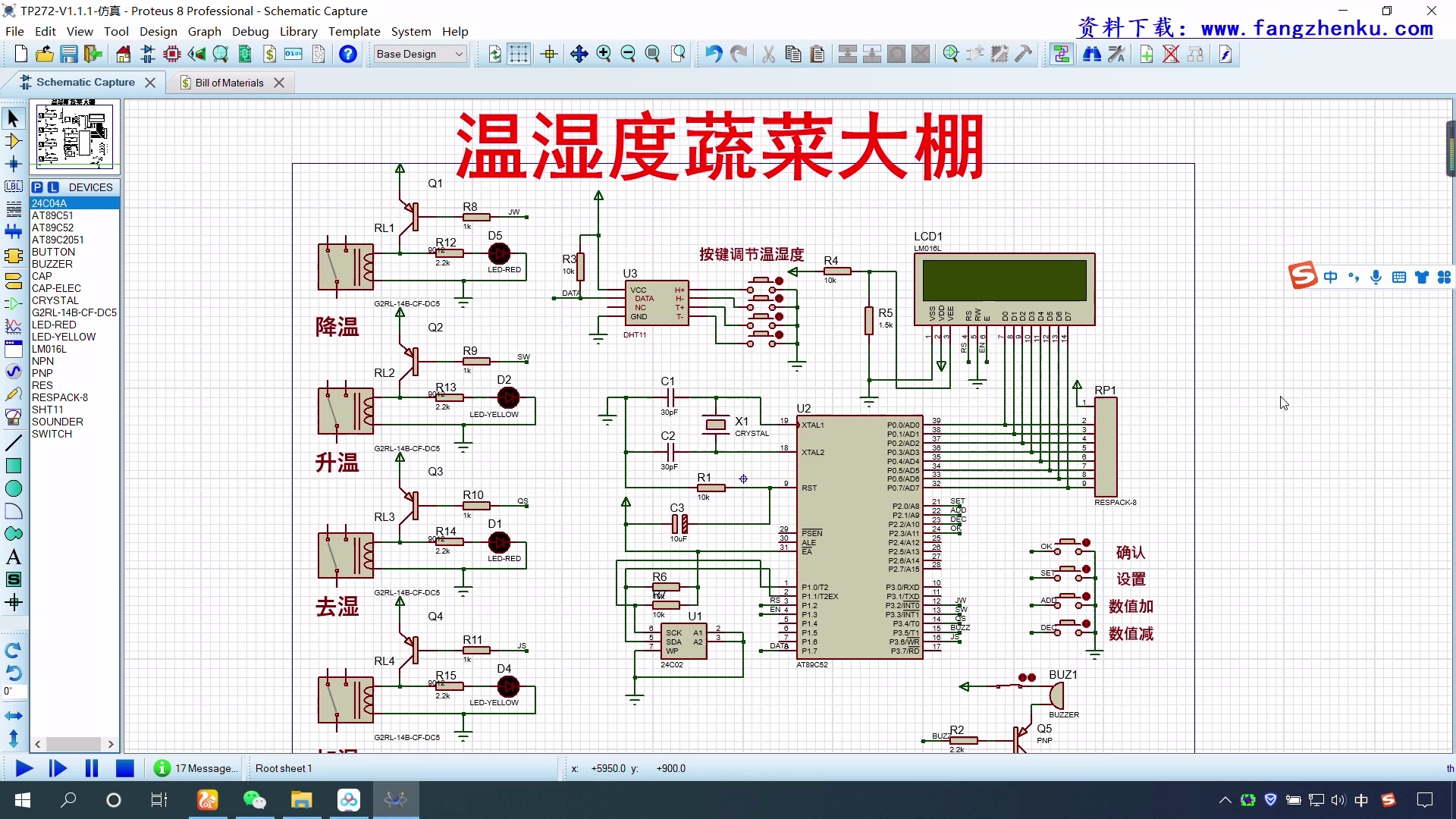Choose the Text script 'A' tool
The height and width of the screenshot is (819, 1456).
13,557
